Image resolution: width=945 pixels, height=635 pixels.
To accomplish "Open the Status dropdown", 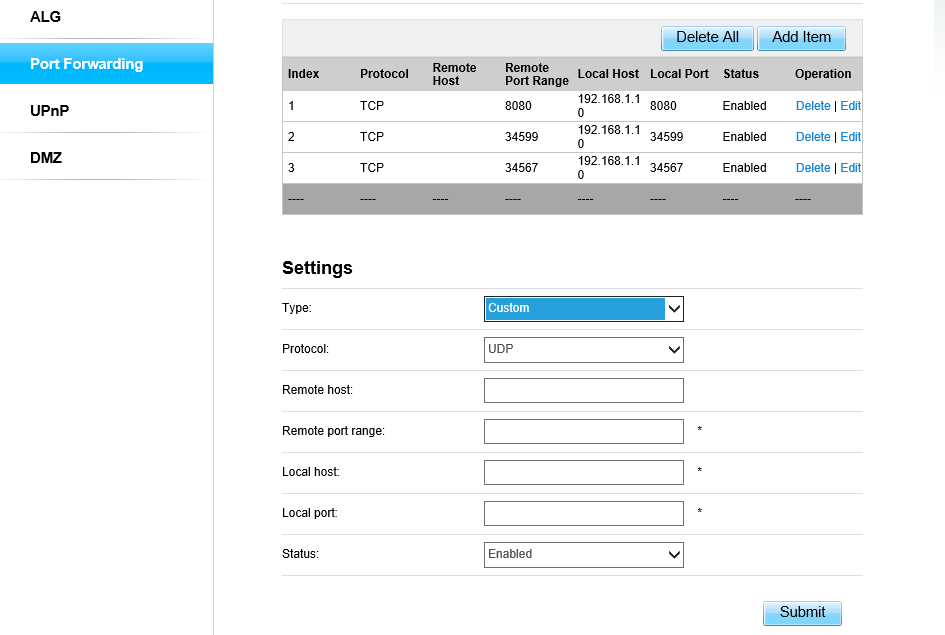I will (x=583, y=553).
